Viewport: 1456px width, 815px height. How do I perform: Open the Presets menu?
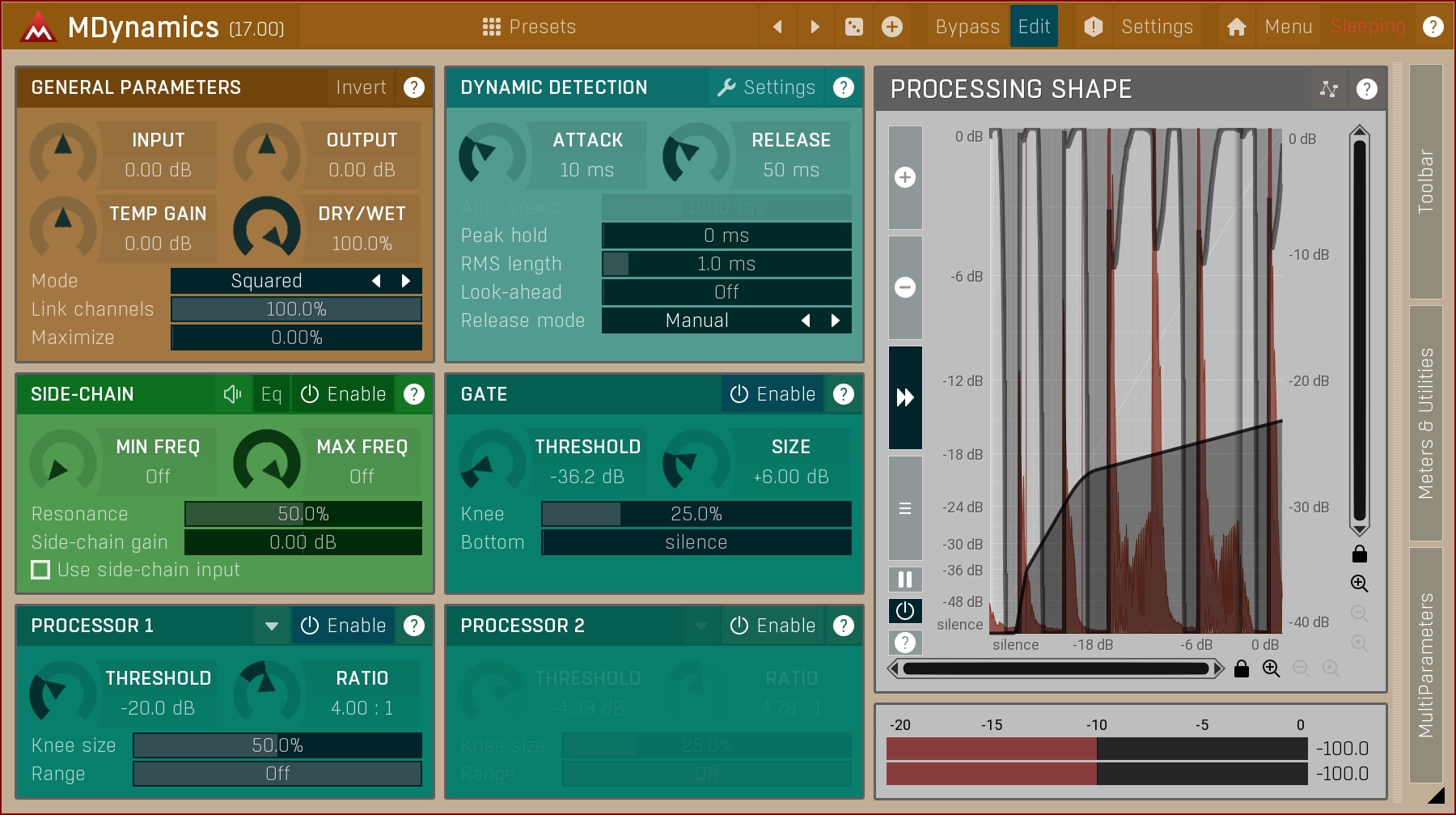point(529,27)
